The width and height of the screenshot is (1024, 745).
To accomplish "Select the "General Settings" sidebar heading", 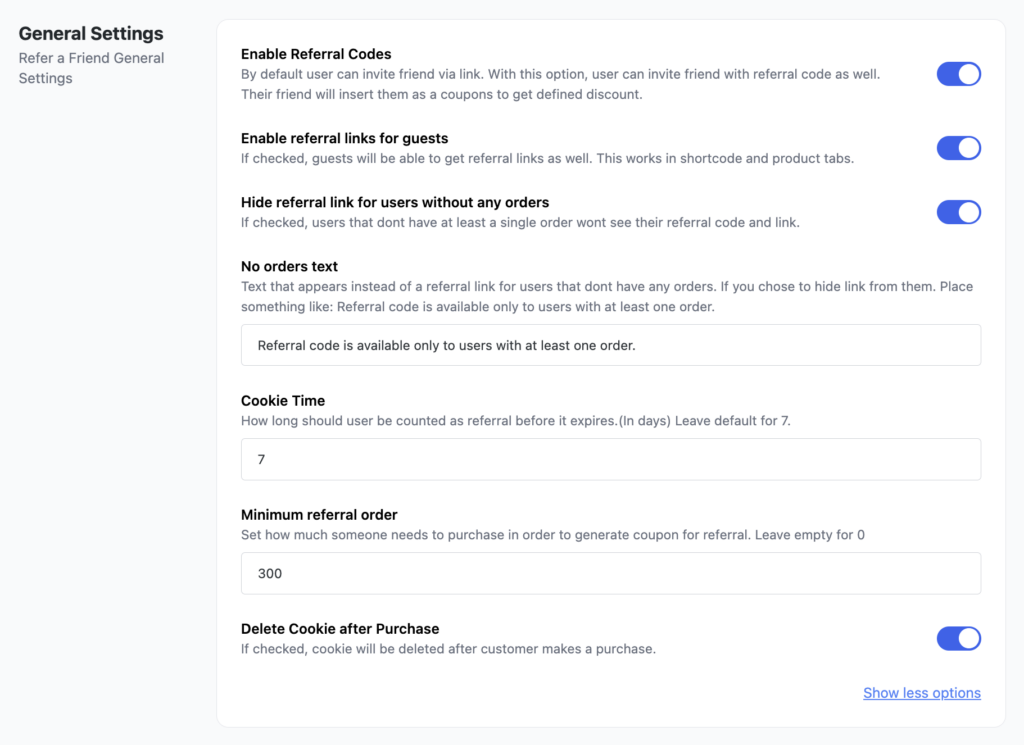I will [90, 33].
